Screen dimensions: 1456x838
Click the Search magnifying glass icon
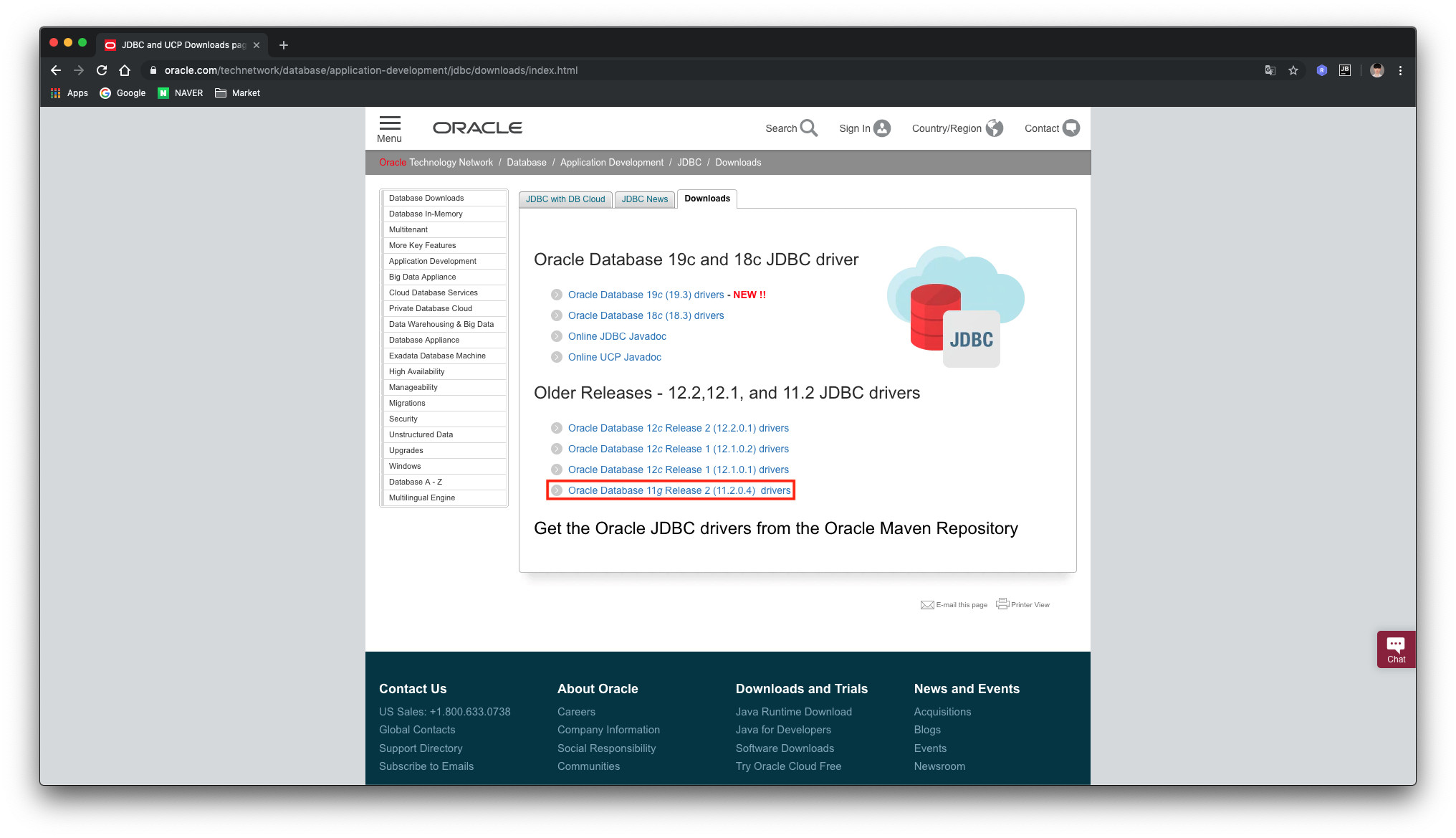point(809,128)
